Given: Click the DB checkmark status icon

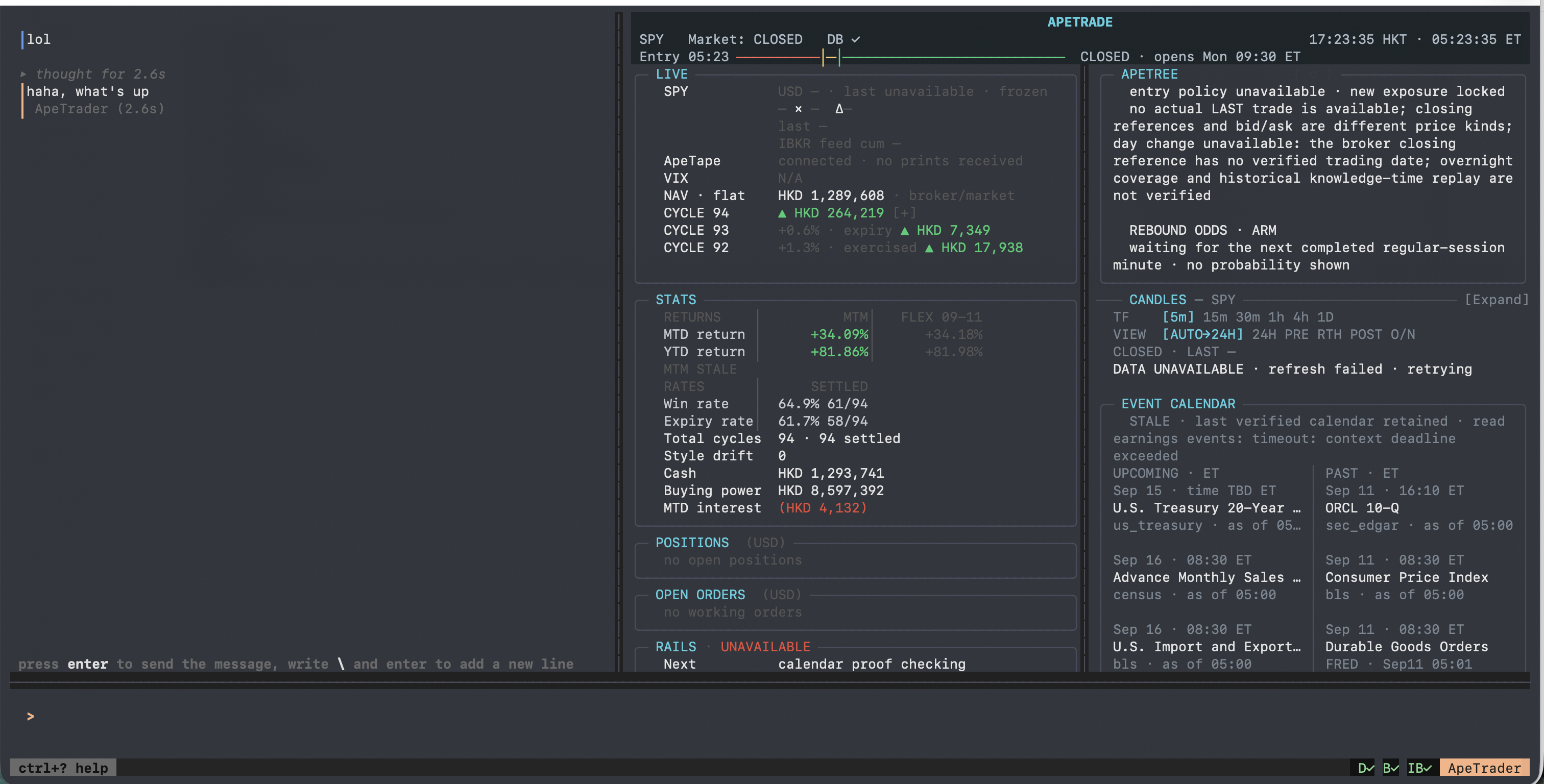Looking at the screenshot, I should click(856, 40).
